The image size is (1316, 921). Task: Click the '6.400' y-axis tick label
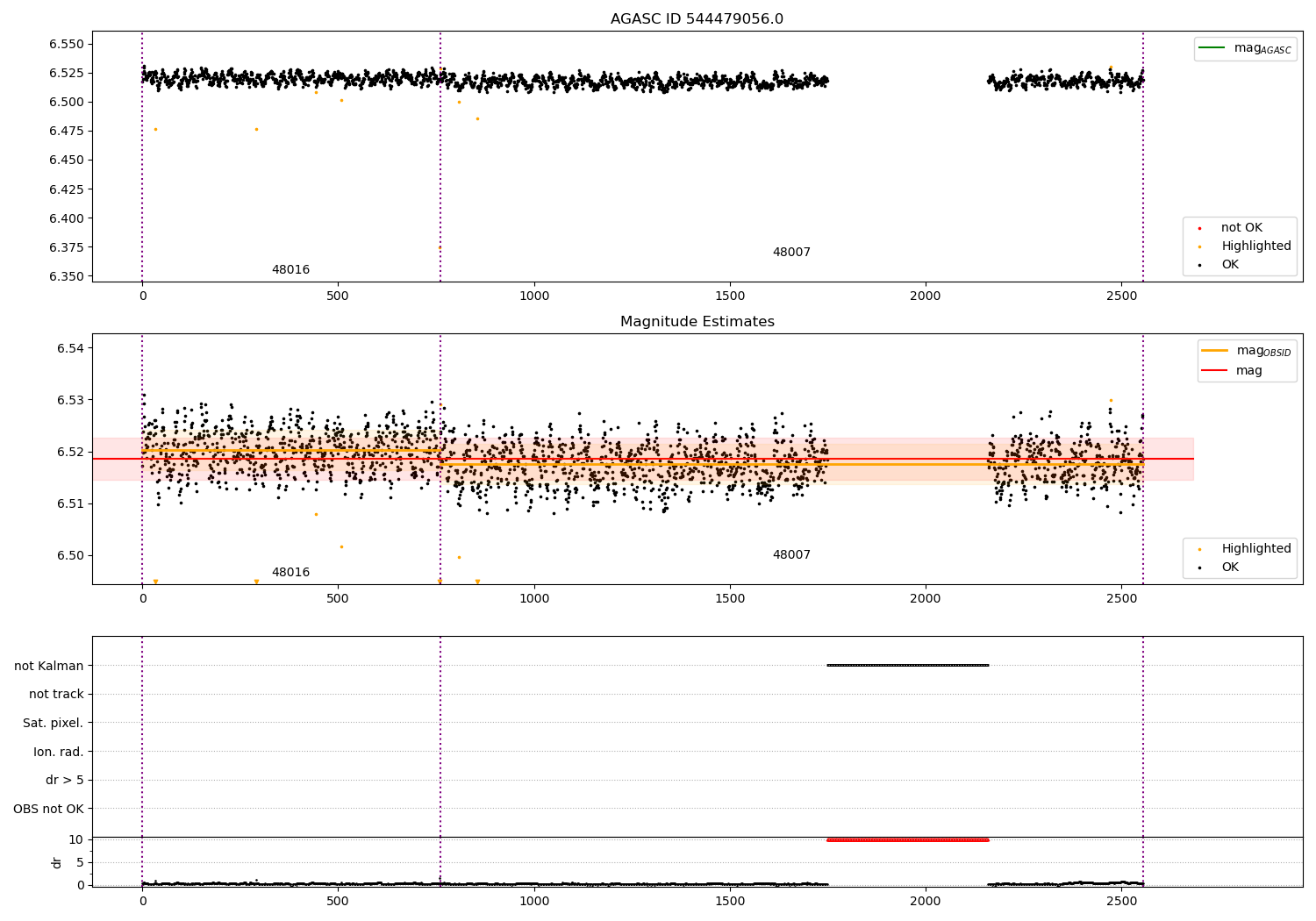(67, 218)
